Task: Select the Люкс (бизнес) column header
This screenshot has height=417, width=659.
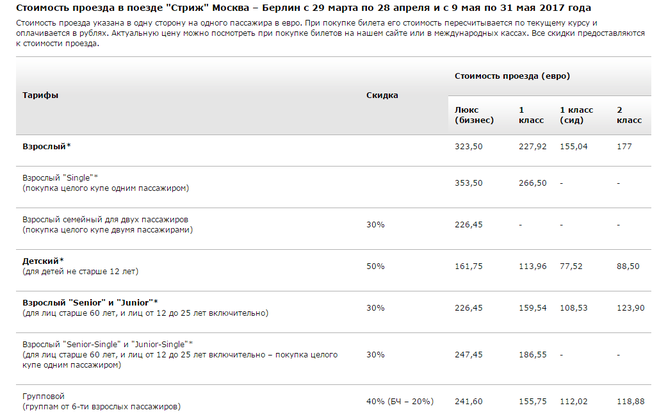Action: [x=474, y=115]
